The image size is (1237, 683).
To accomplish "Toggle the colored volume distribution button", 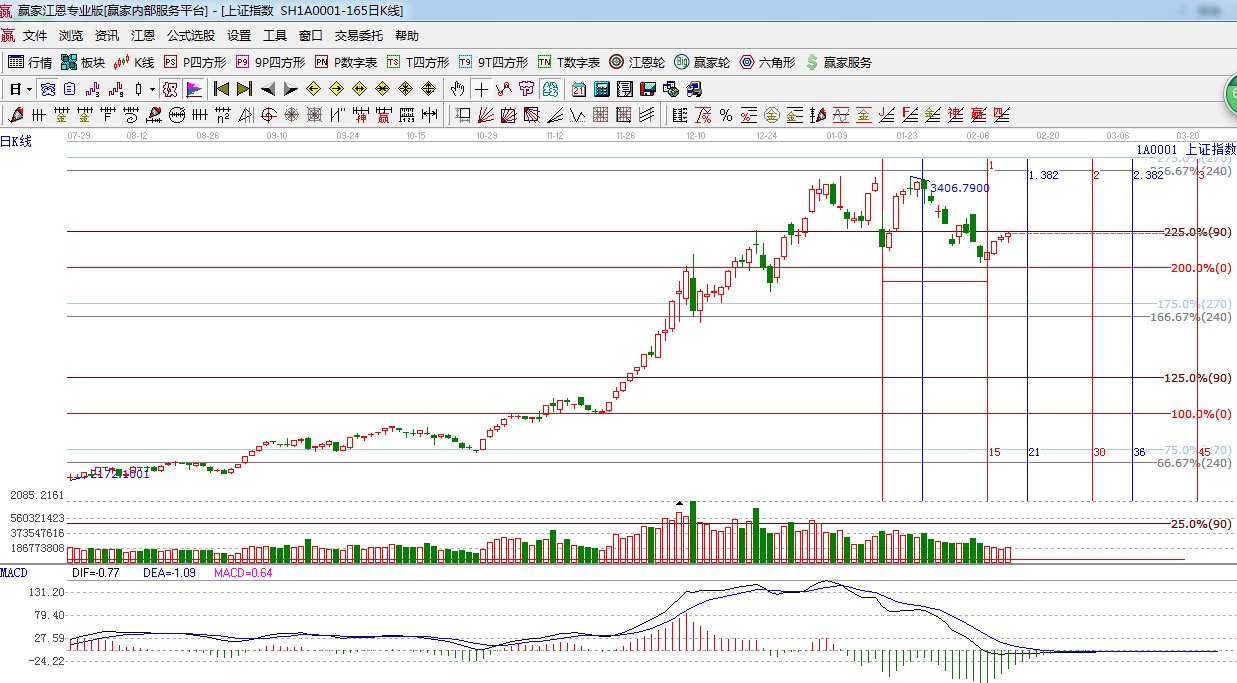I will 193,89.
